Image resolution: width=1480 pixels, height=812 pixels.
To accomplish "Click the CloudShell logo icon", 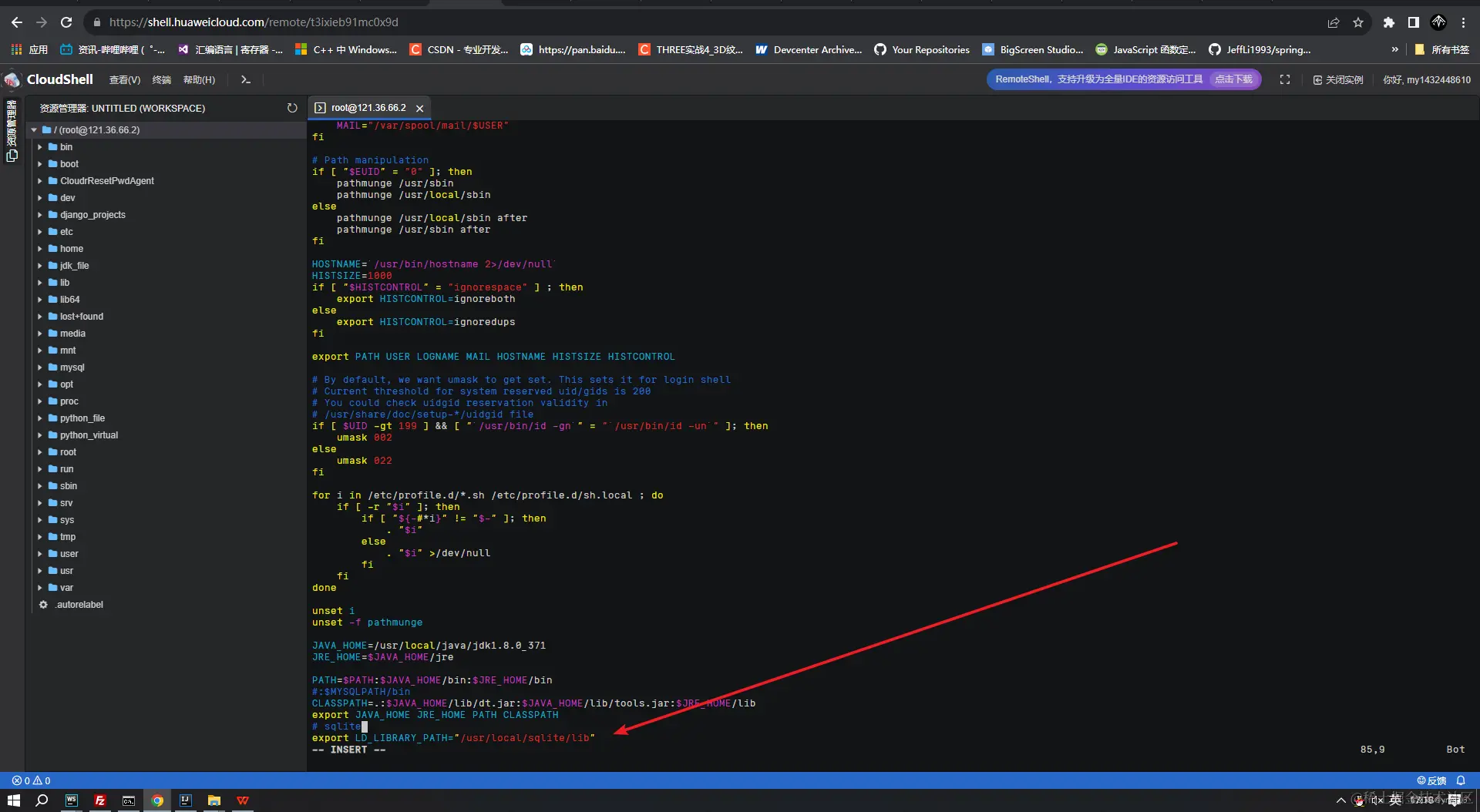I will pos(12,79).
